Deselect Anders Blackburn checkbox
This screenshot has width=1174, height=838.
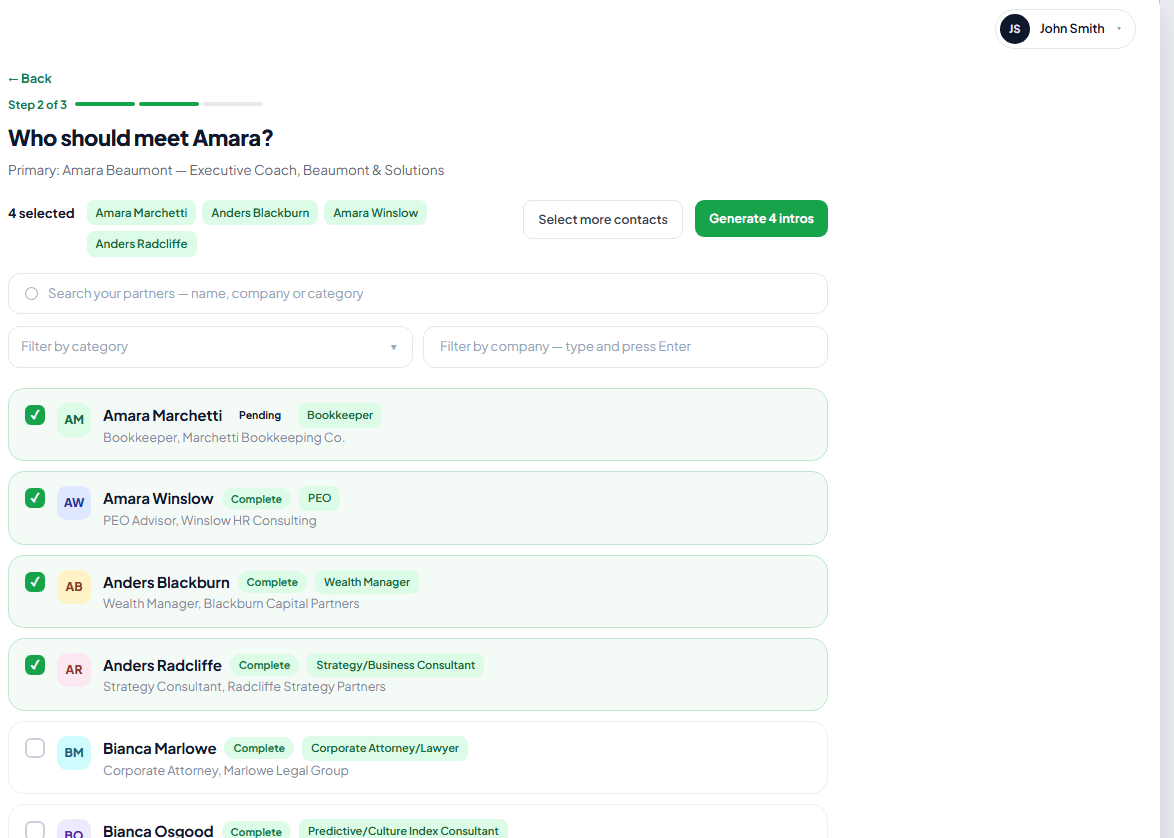(35, 582)
